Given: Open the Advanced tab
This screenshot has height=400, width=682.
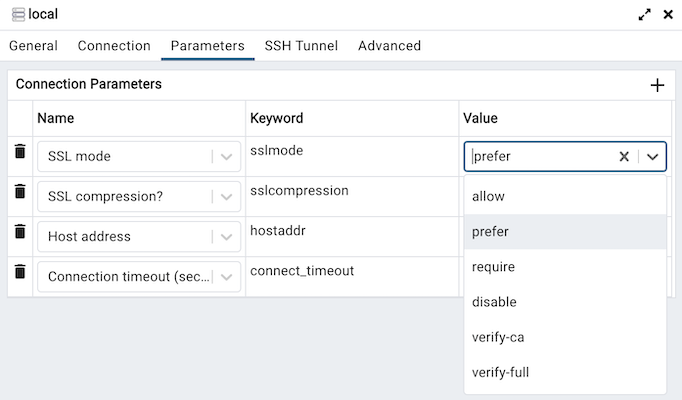Looking at the screenshot, I should pyautogui.click(x=389, y=46).
